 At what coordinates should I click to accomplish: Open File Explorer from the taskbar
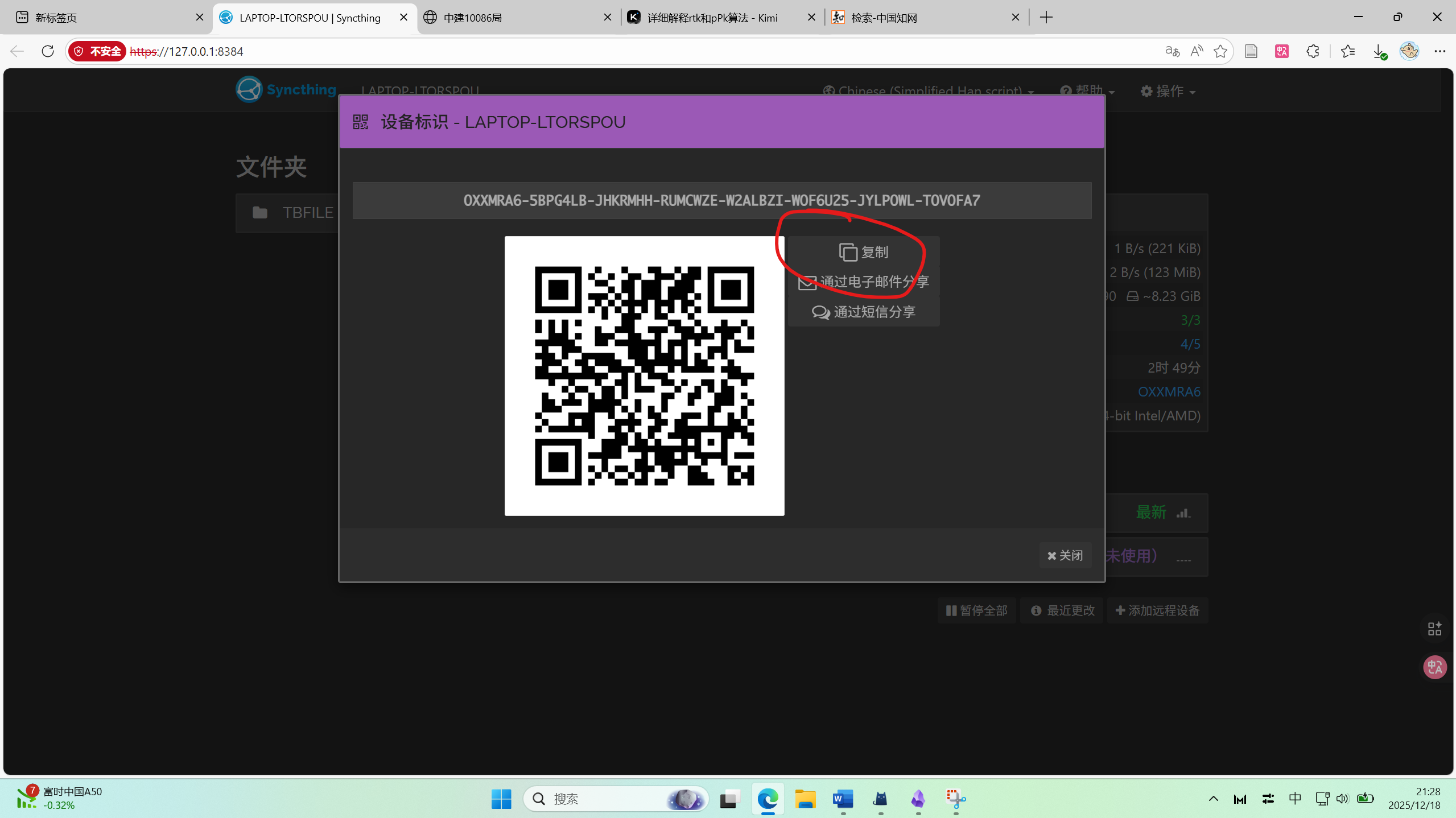point(805,799)
